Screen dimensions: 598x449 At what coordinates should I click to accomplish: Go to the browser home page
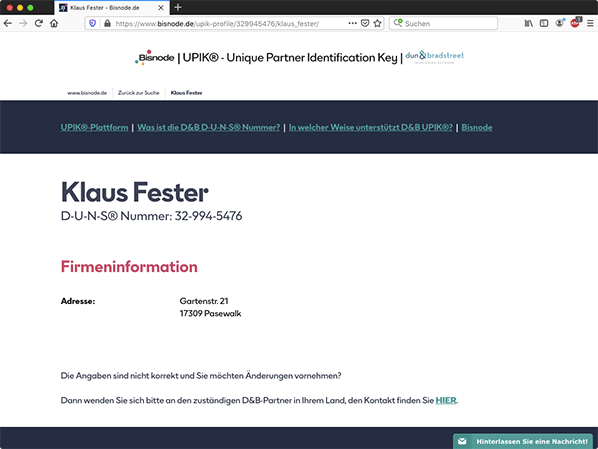point(54,23)
